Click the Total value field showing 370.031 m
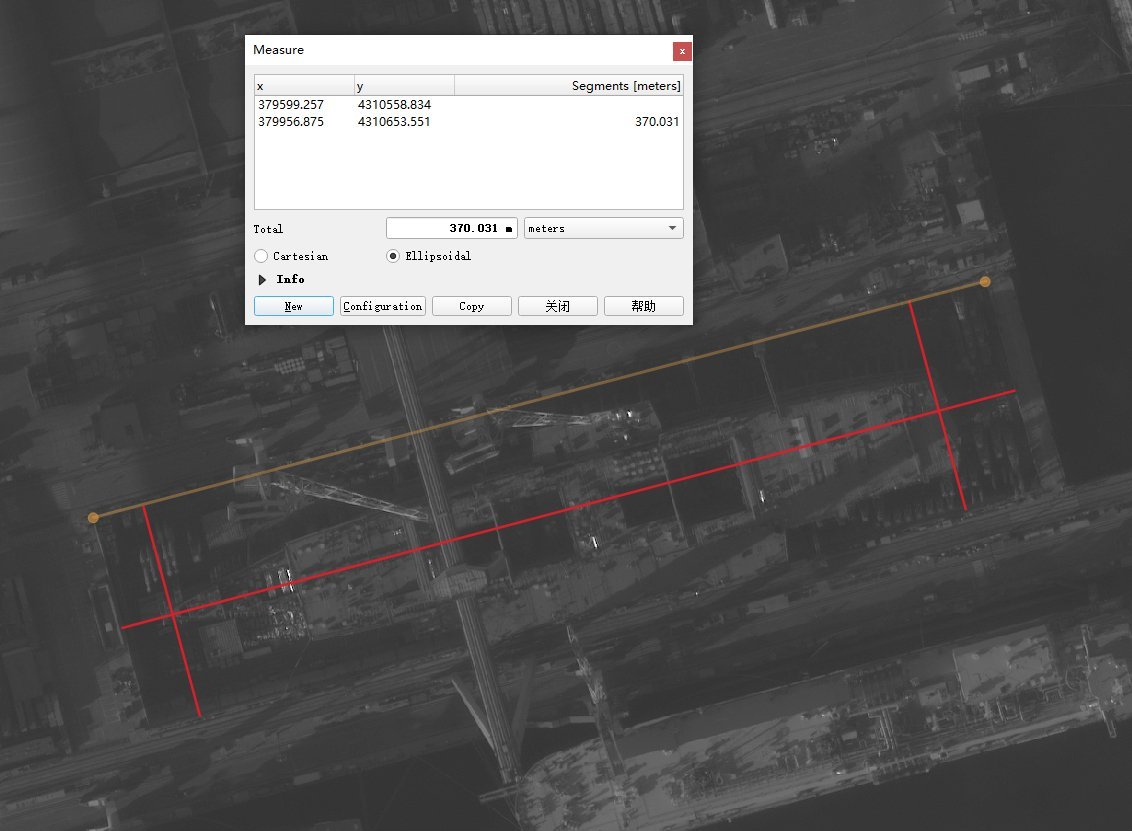 click(452, 228)
